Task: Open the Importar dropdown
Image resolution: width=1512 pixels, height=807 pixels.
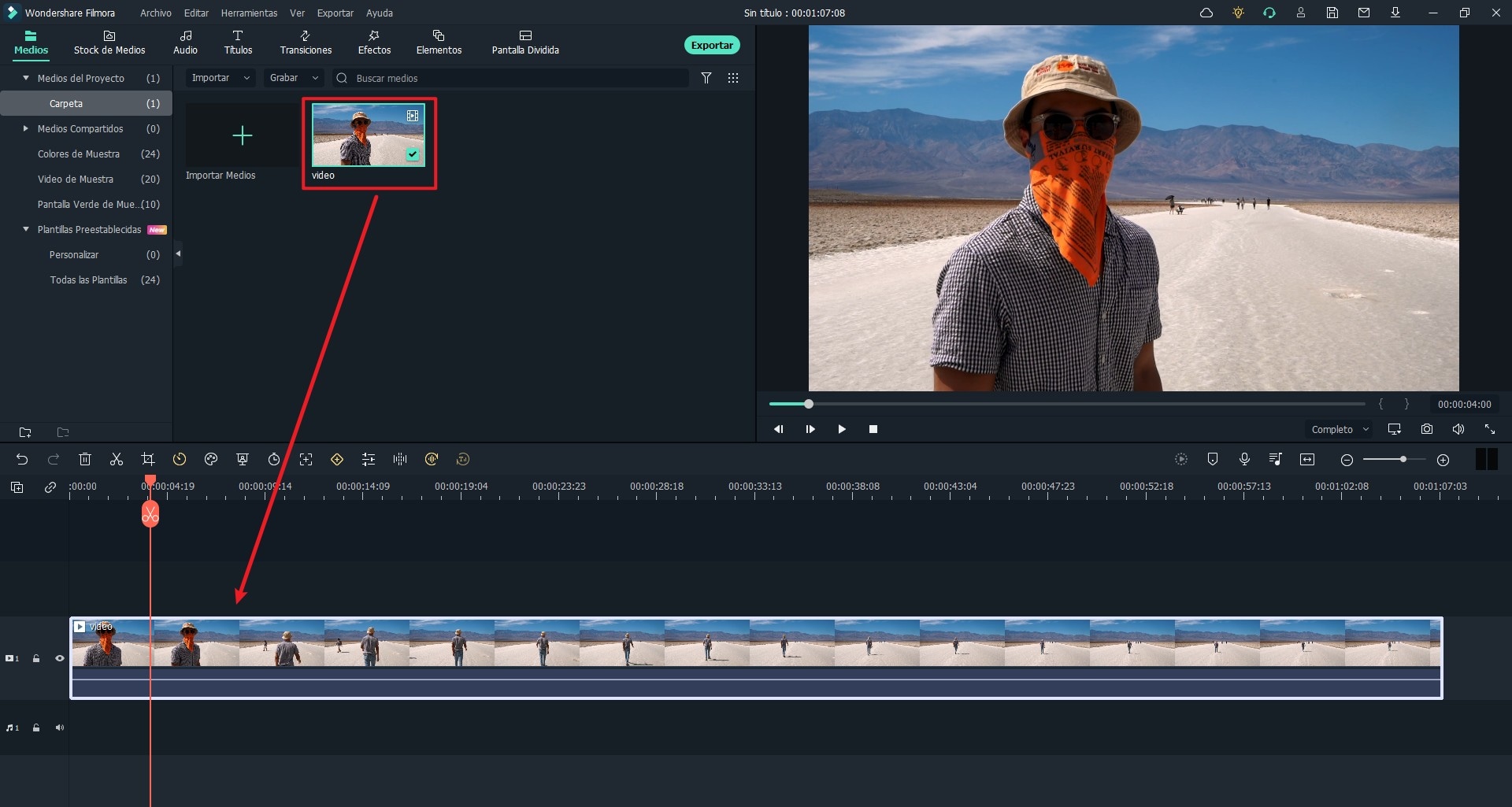Action: tap(220, 78)
